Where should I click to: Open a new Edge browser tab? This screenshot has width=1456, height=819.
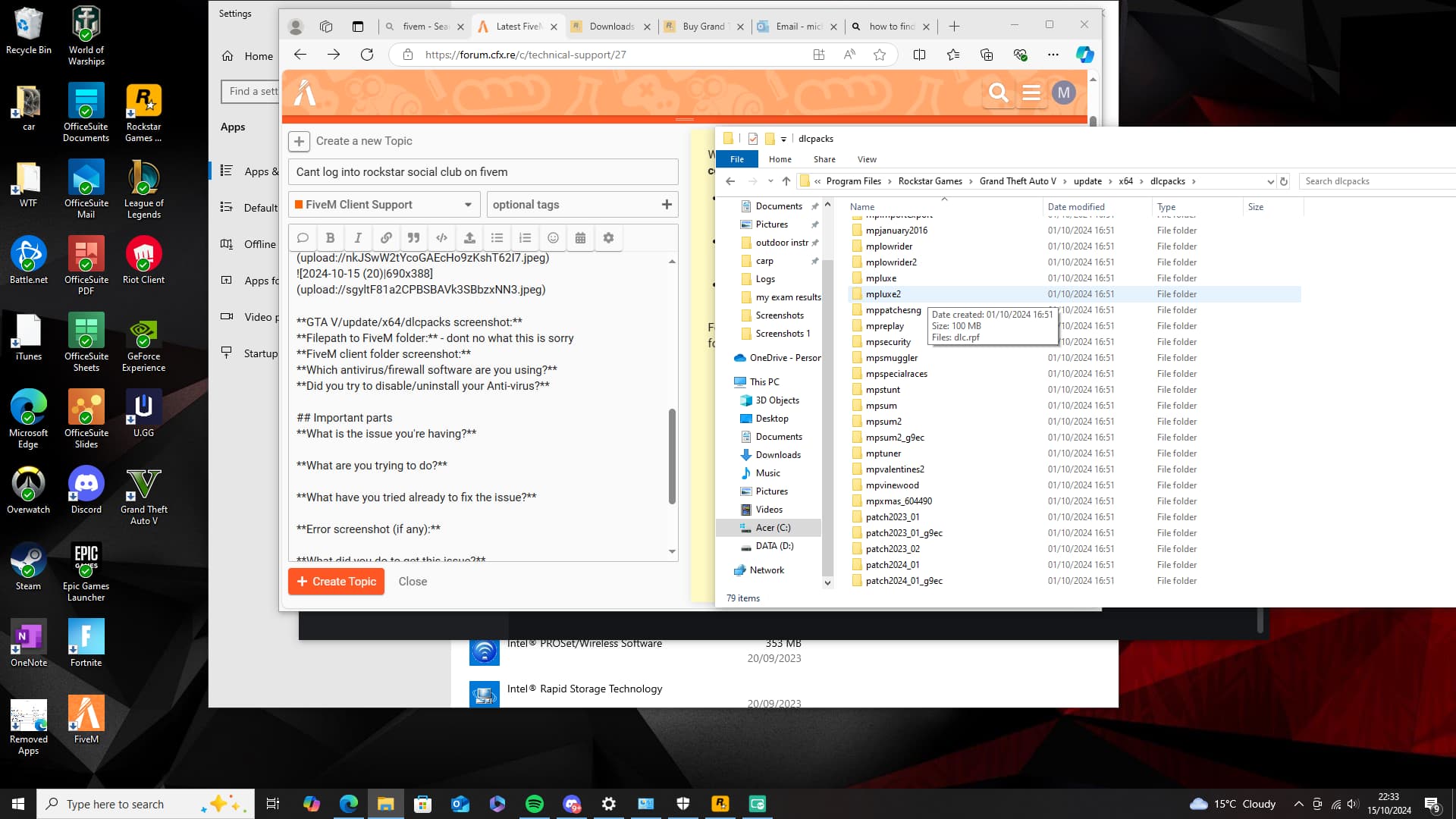(954, 27)
